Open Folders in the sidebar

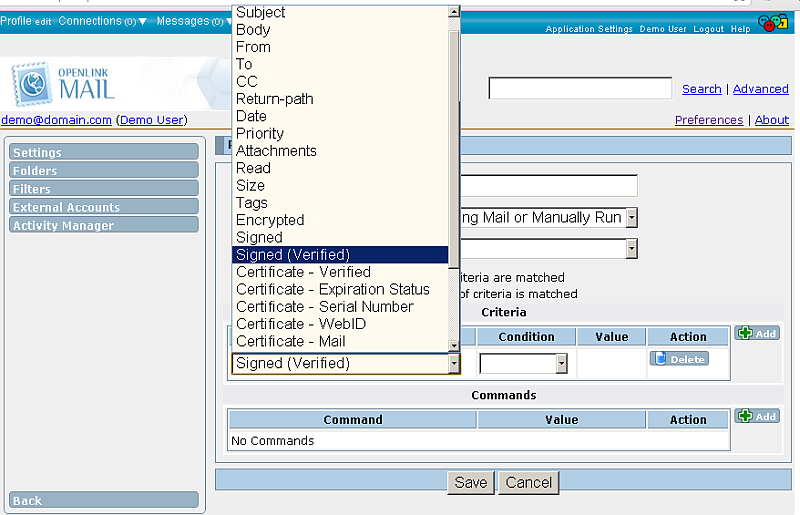click(104, 170)
